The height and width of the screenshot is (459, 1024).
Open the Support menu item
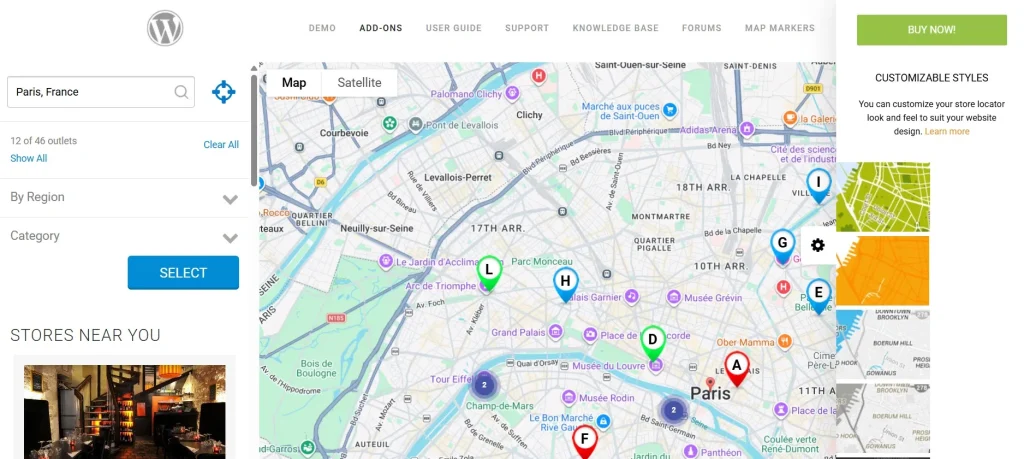pyautogui.click(x=527, y=28)
